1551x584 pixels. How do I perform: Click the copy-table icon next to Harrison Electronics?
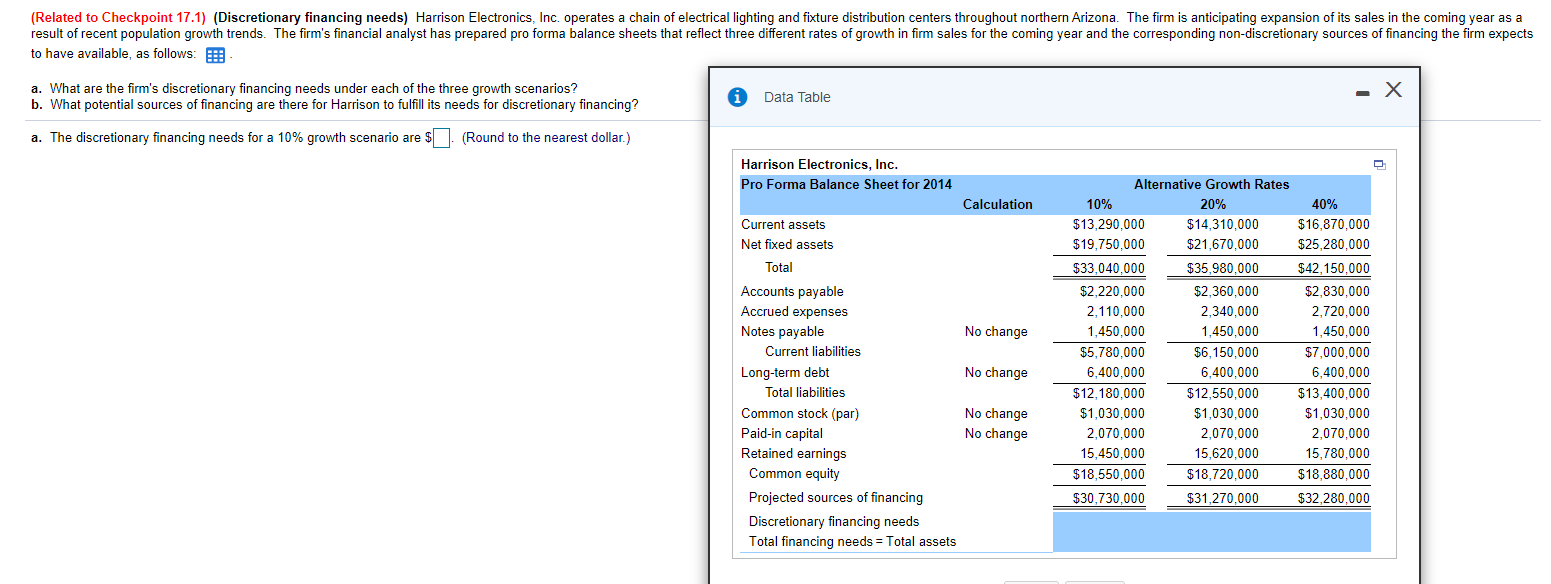(1379, 165)
